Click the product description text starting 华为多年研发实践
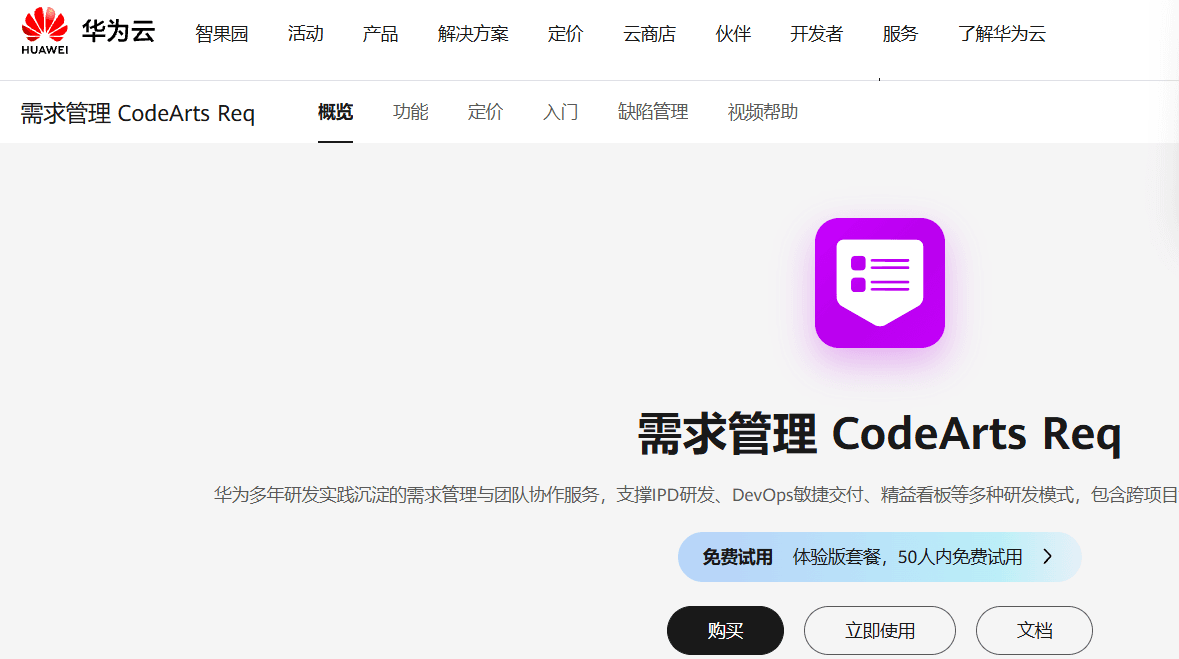The image size is (1179, 659). point(696,494)
